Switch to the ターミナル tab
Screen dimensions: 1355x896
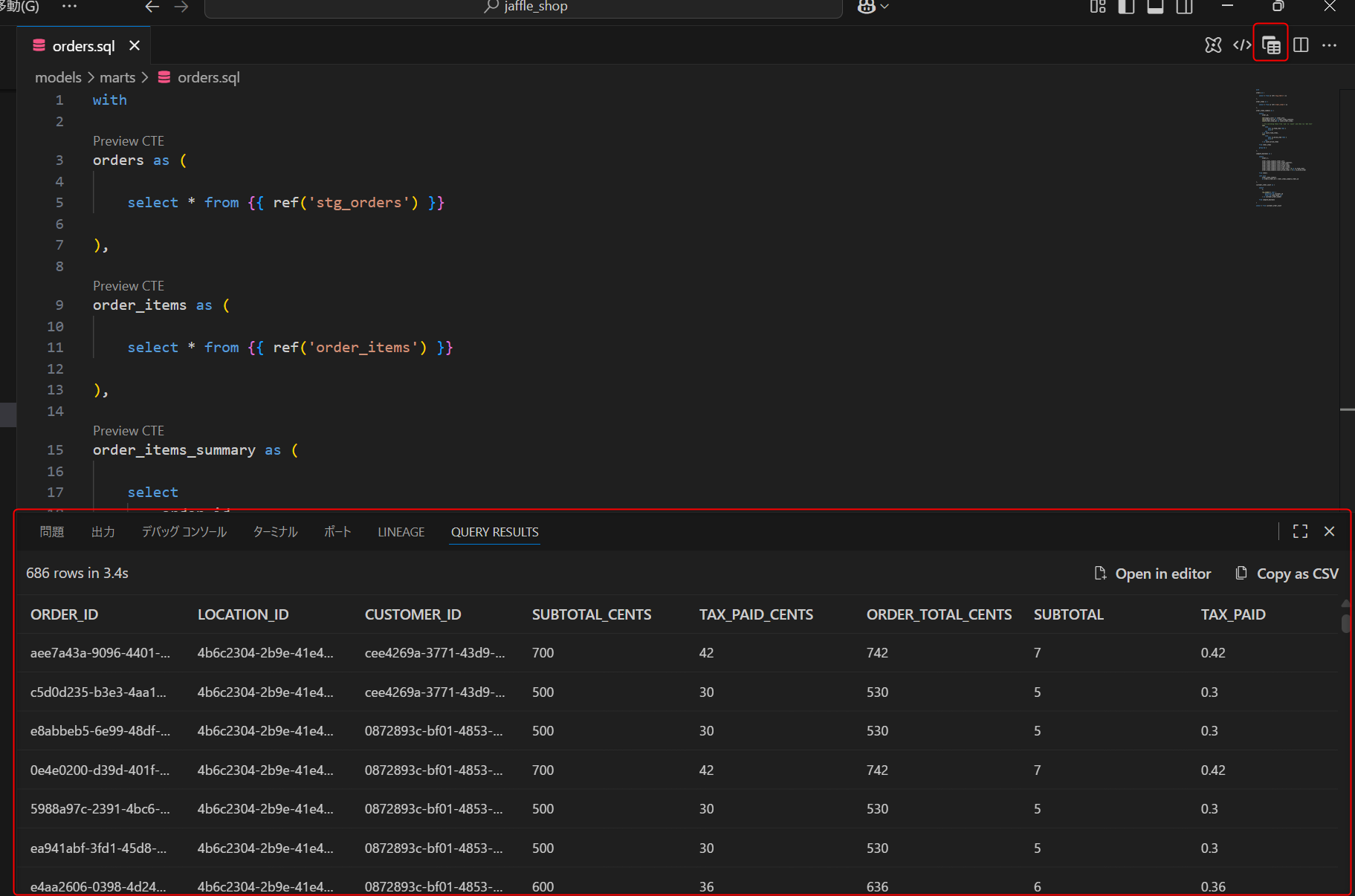click(x=275, y=532)
